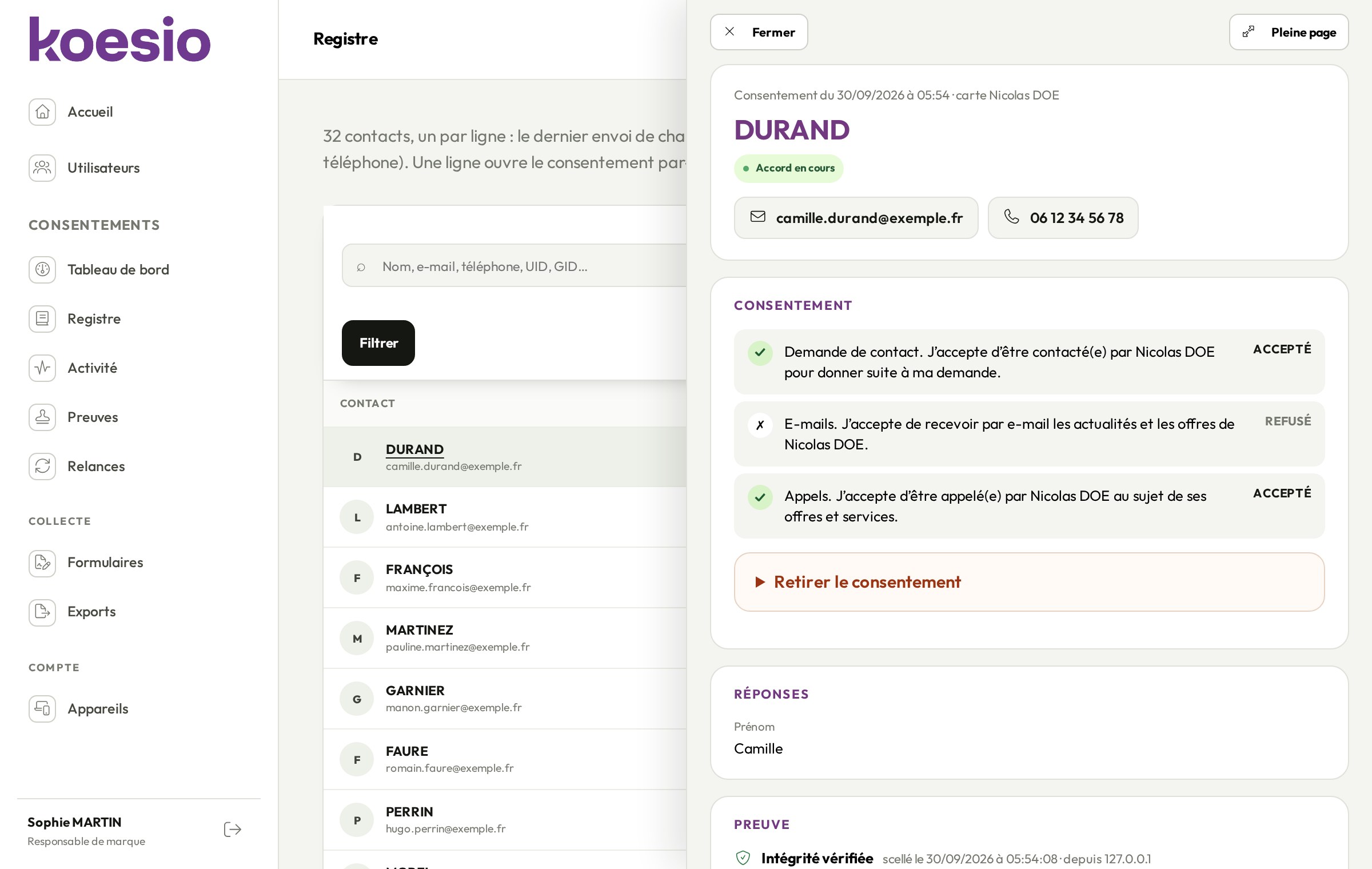The width and height of the screenshot is (1372, 869).
Task: Open Tableau de bord gauge icon
Action: click(42, 270)
